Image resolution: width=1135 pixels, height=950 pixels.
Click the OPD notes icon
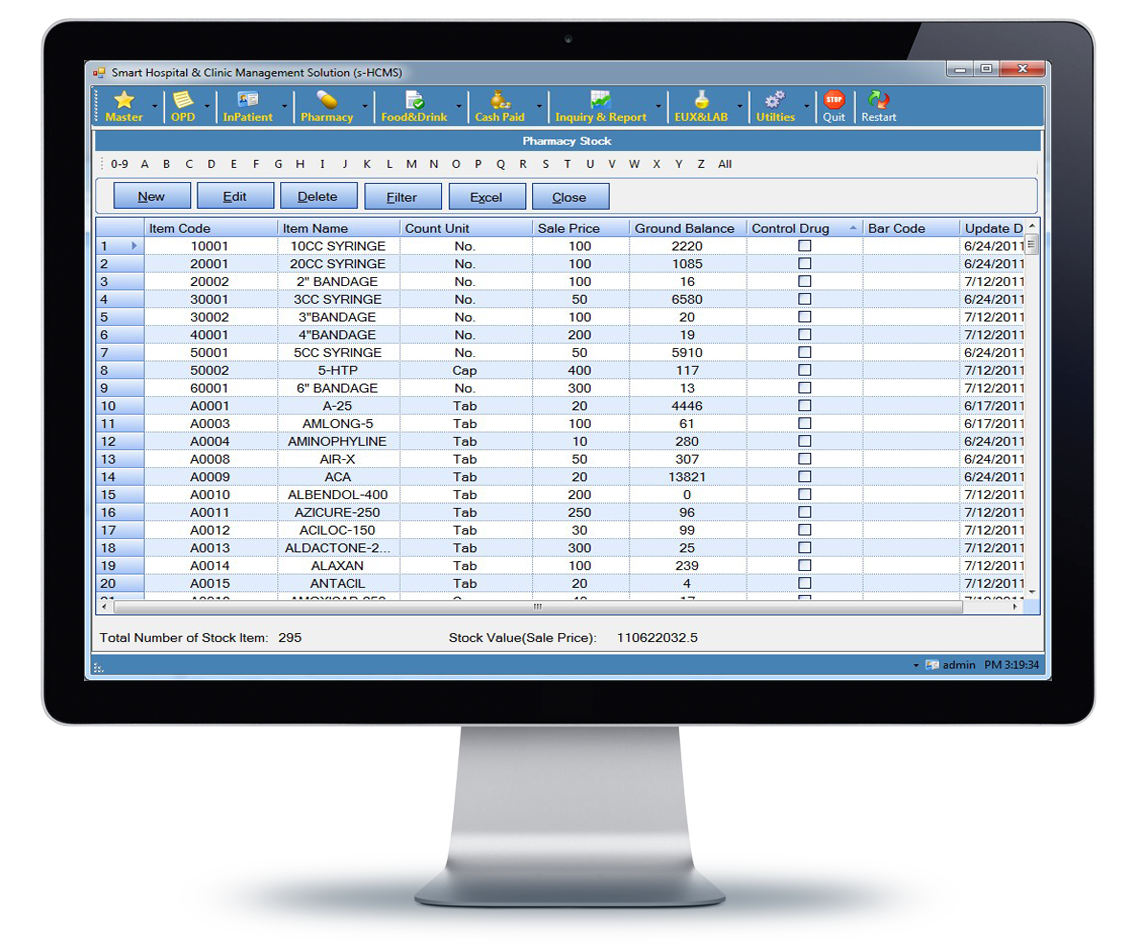[183, 101]
